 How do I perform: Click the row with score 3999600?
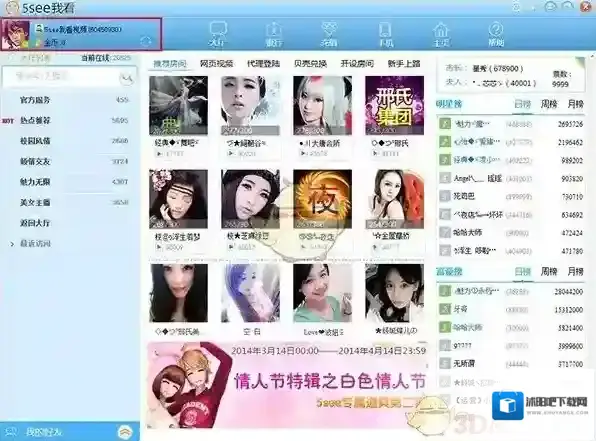point(511,346)
